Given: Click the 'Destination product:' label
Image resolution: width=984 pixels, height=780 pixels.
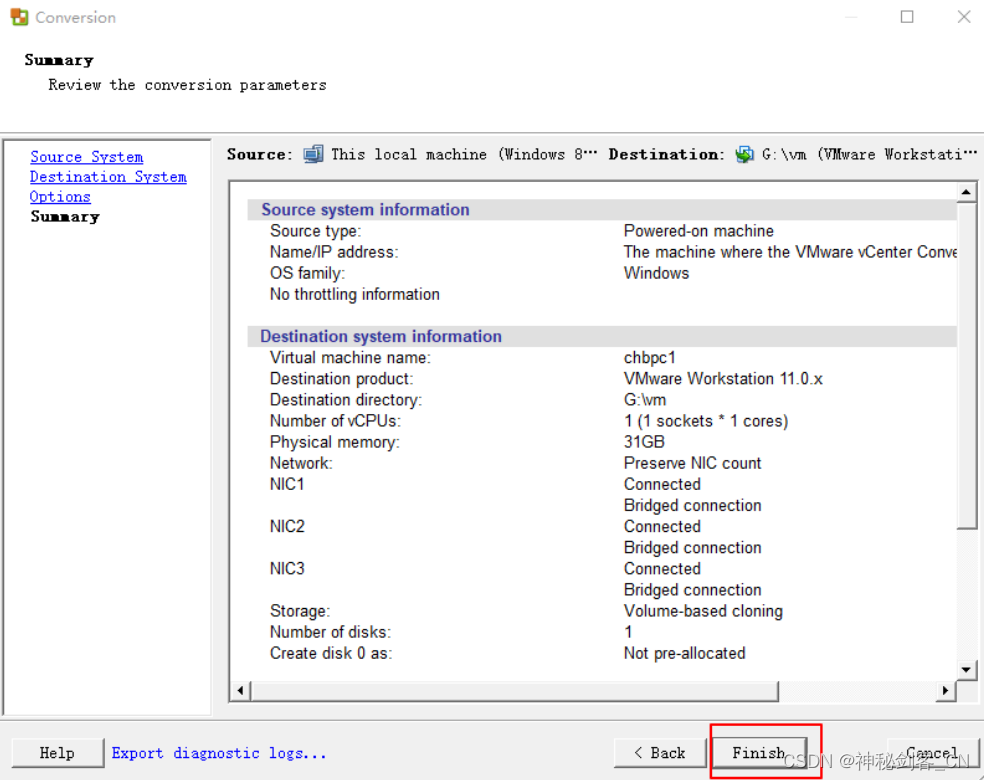Looking at the screenshot, I should tap(341, 379).
